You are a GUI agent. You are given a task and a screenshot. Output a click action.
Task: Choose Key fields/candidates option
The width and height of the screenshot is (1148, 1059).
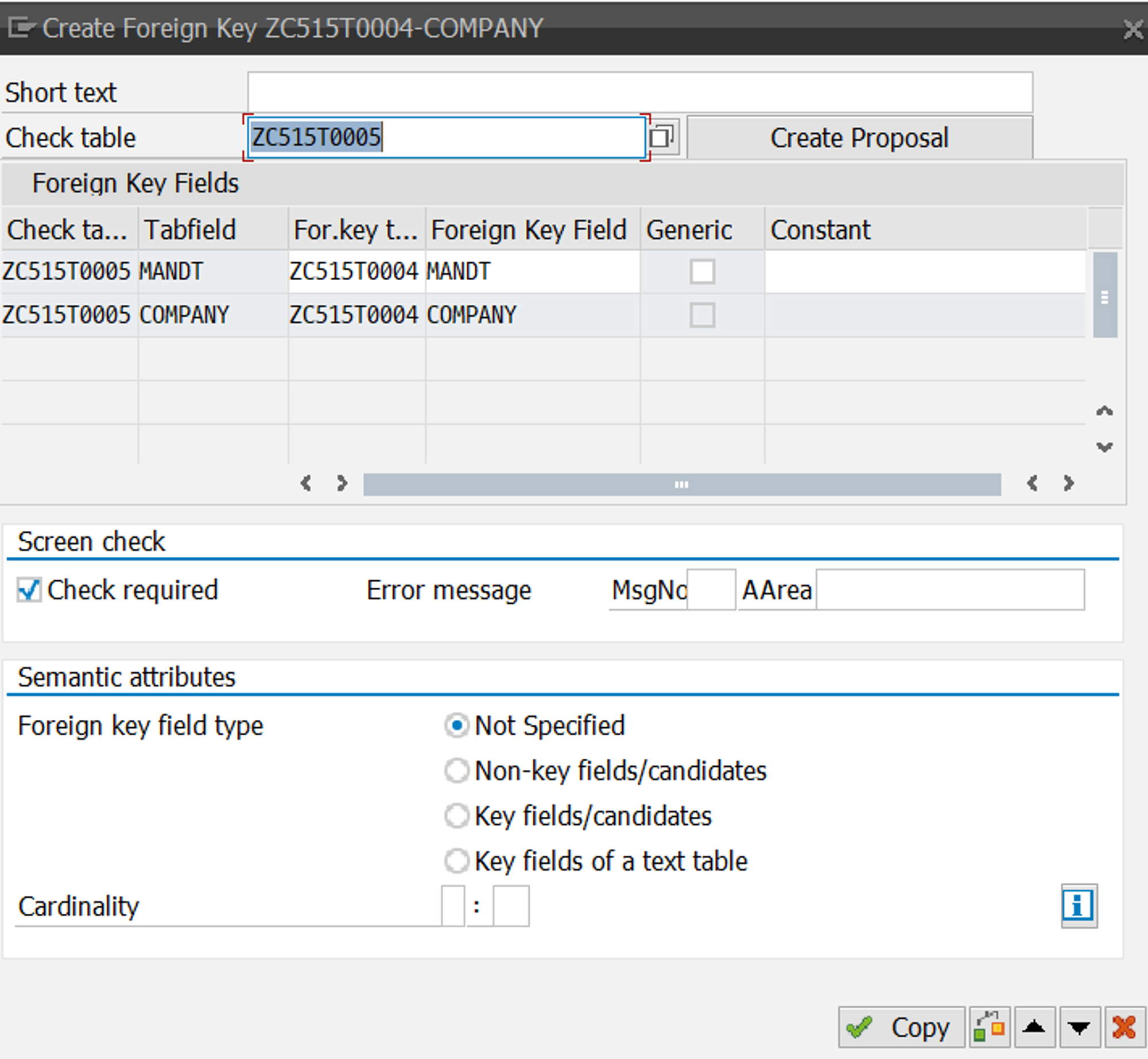pyautogui.click(x=457, y=816)
